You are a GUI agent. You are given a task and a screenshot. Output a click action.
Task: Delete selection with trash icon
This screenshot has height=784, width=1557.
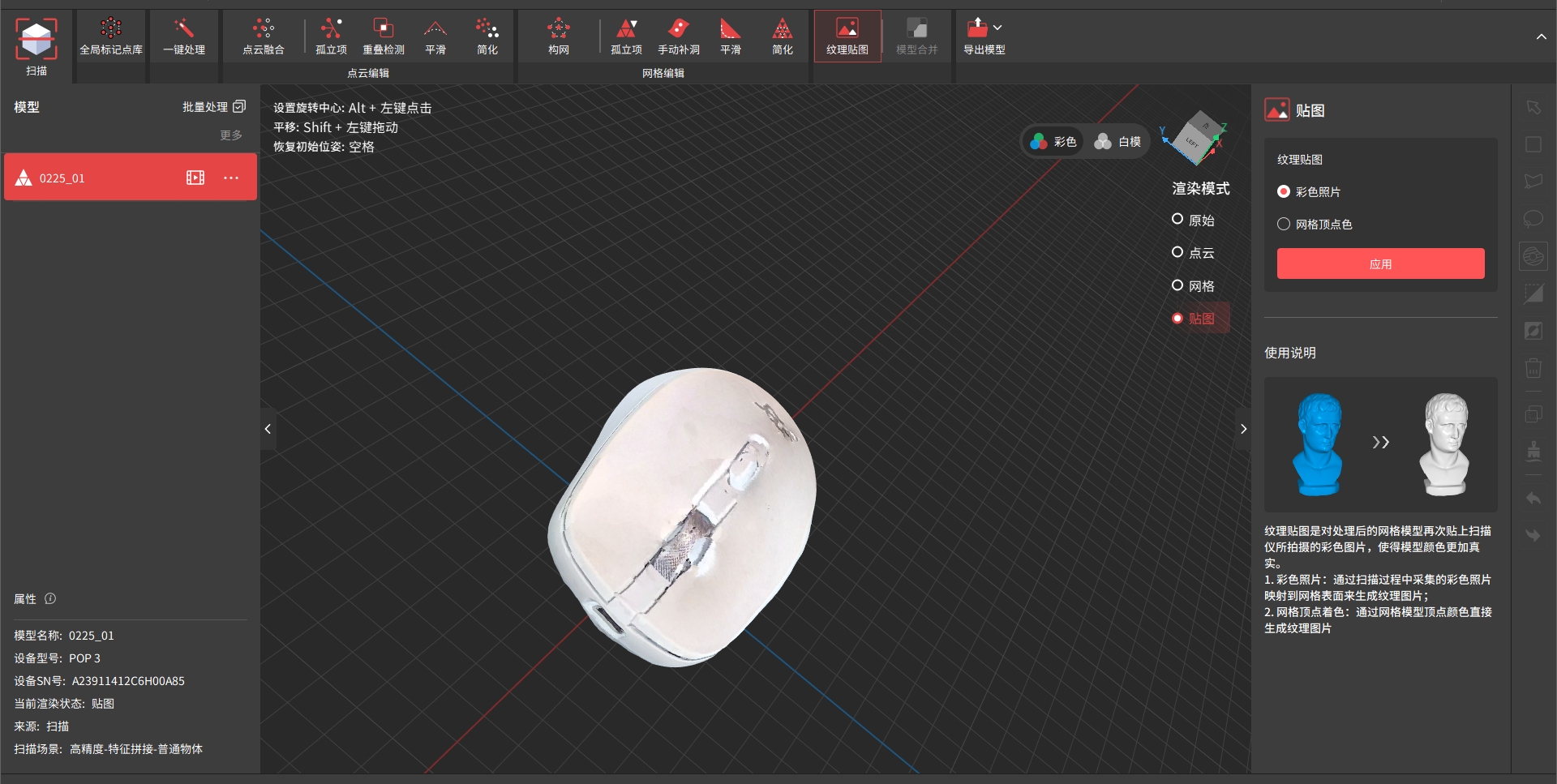(1533, 368)
